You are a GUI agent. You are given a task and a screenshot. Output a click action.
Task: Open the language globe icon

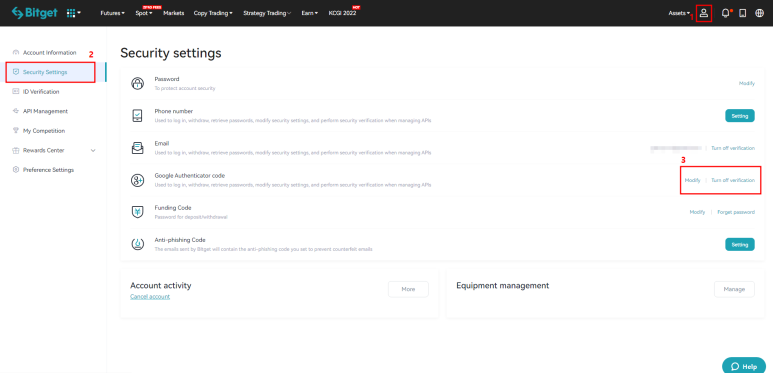click(x=759, y=13)
